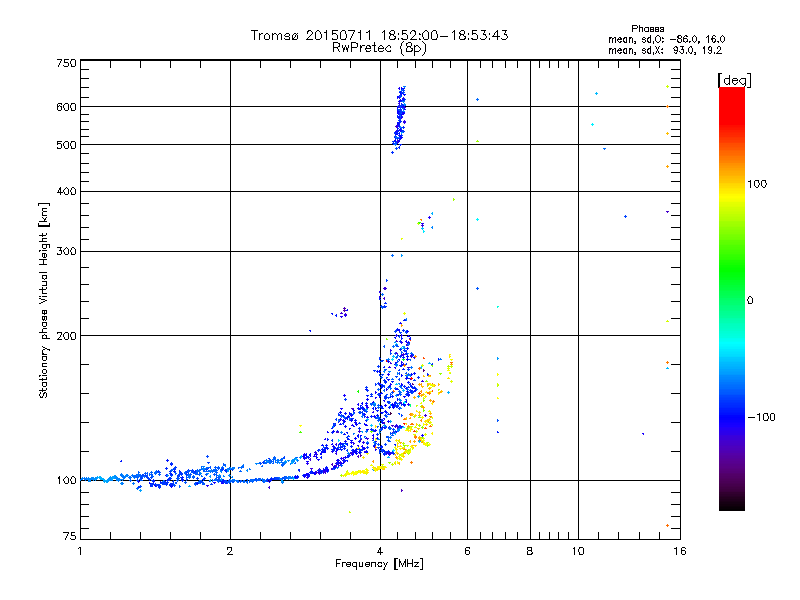
Task: Click the blue echo cluster above 500 km
Action: click(399, 120)
